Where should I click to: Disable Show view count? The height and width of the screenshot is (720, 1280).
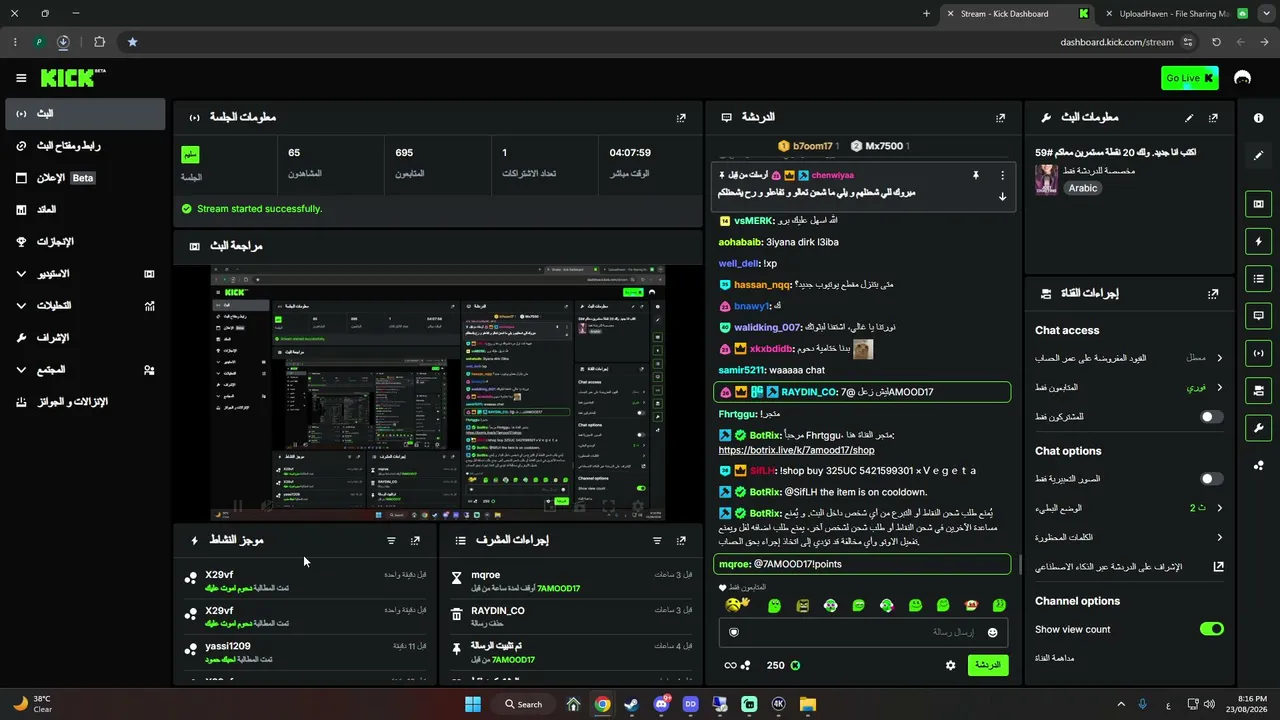[x=1211, y=629]
